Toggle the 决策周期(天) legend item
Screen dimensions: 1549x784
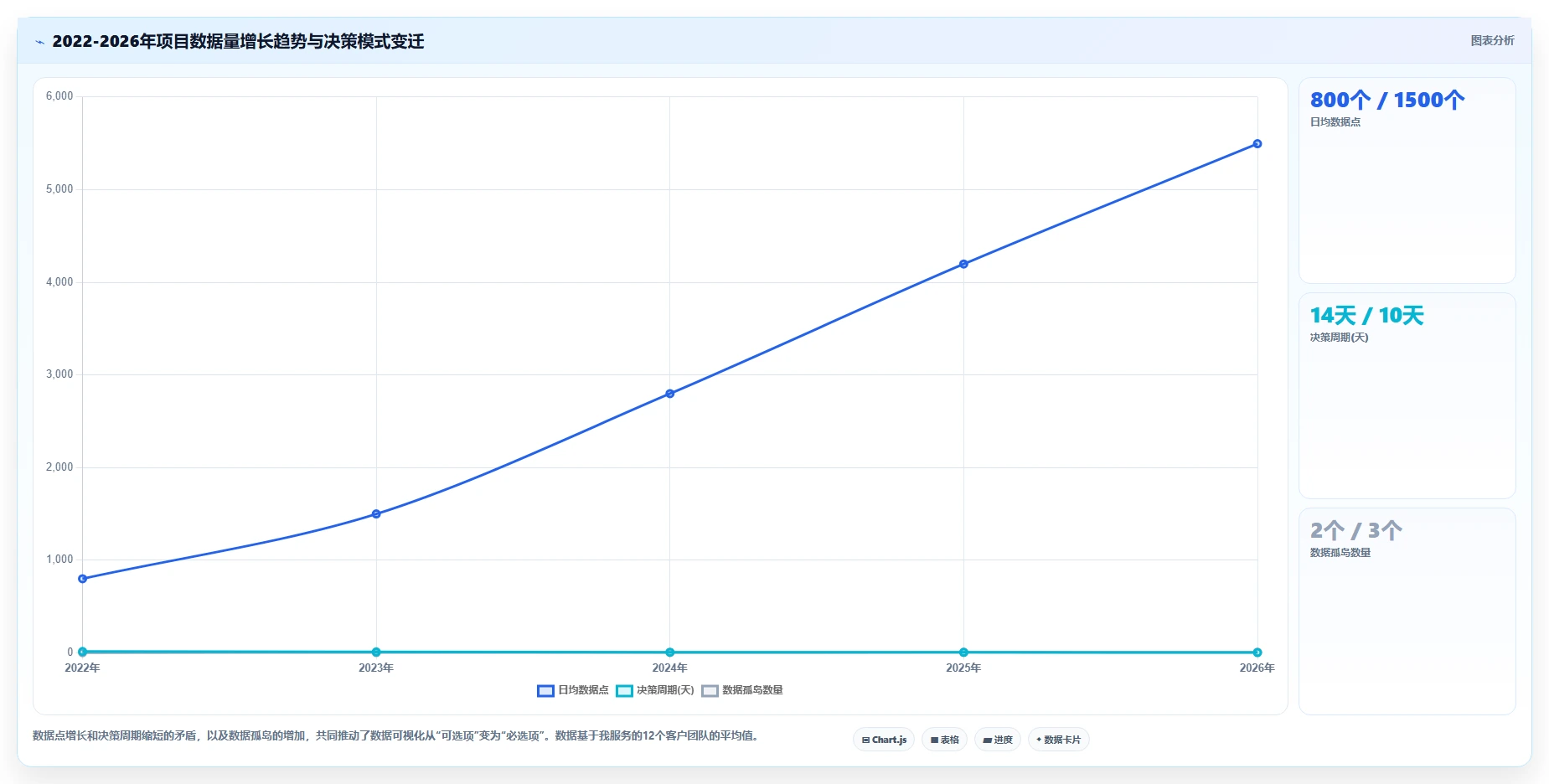[x=655, y=690]
